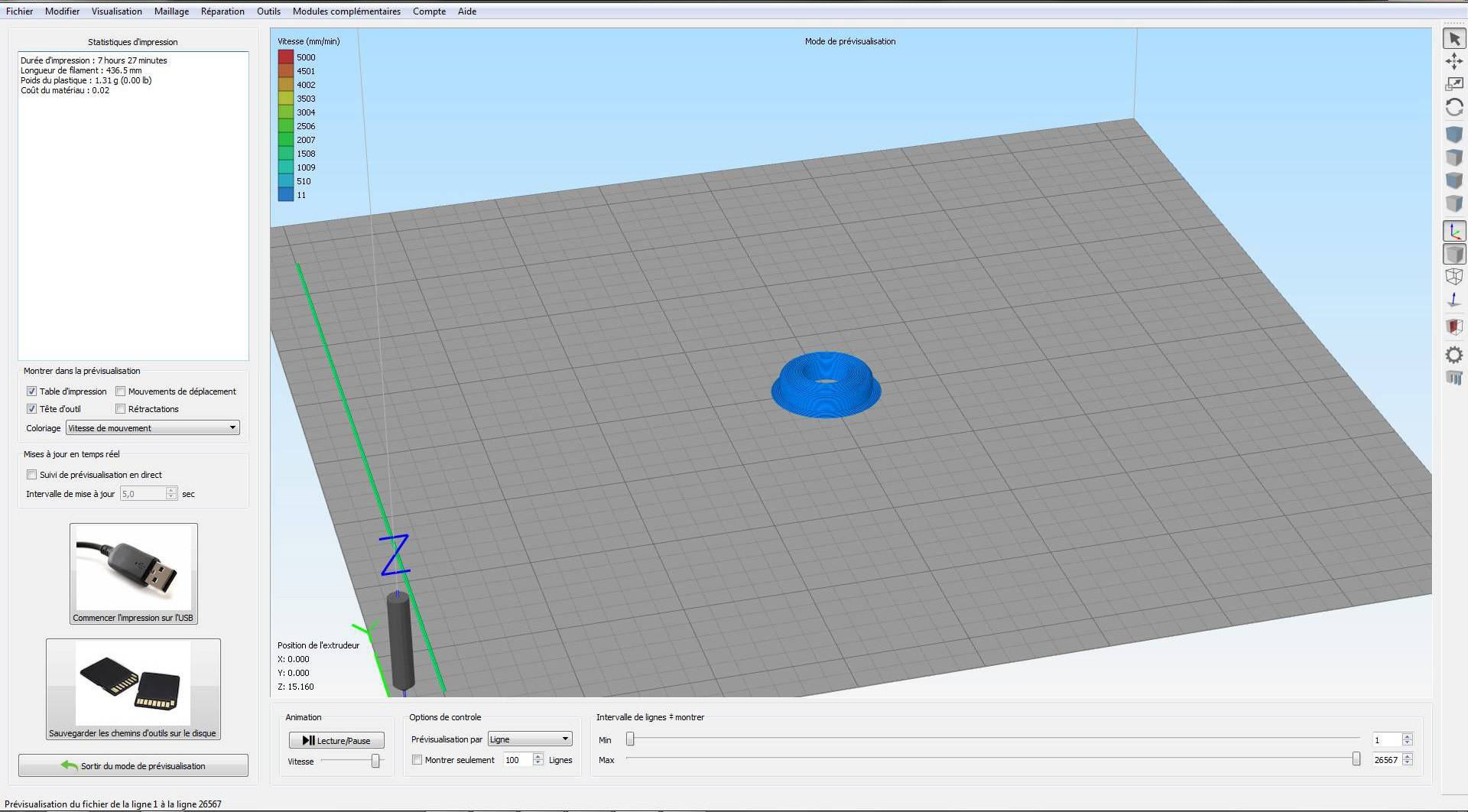Open the Prévisualisation par dropdown
Screen dimensions: 1468x812
[530, 739]
